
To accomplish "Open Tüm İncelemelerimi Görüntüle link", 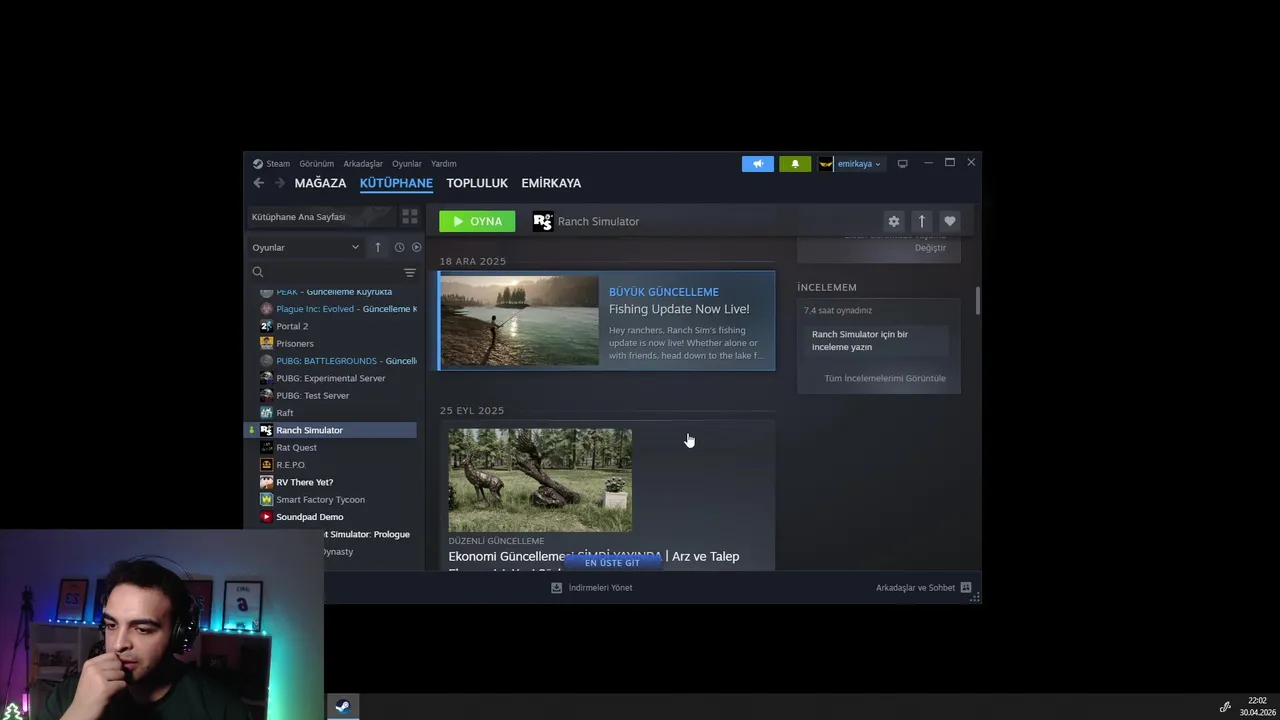I will coord(885,378).
